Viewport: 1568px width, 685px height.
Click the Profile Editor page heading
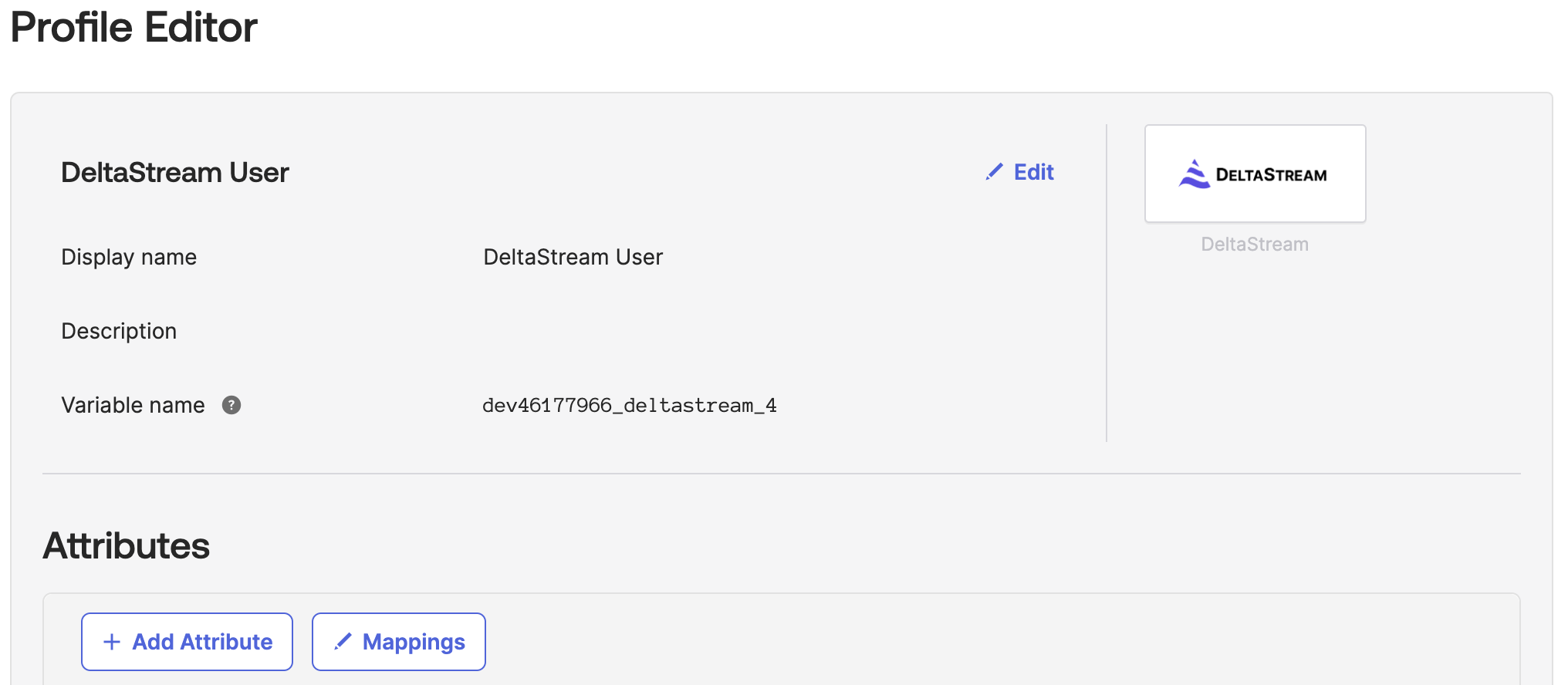pos(133,28)
